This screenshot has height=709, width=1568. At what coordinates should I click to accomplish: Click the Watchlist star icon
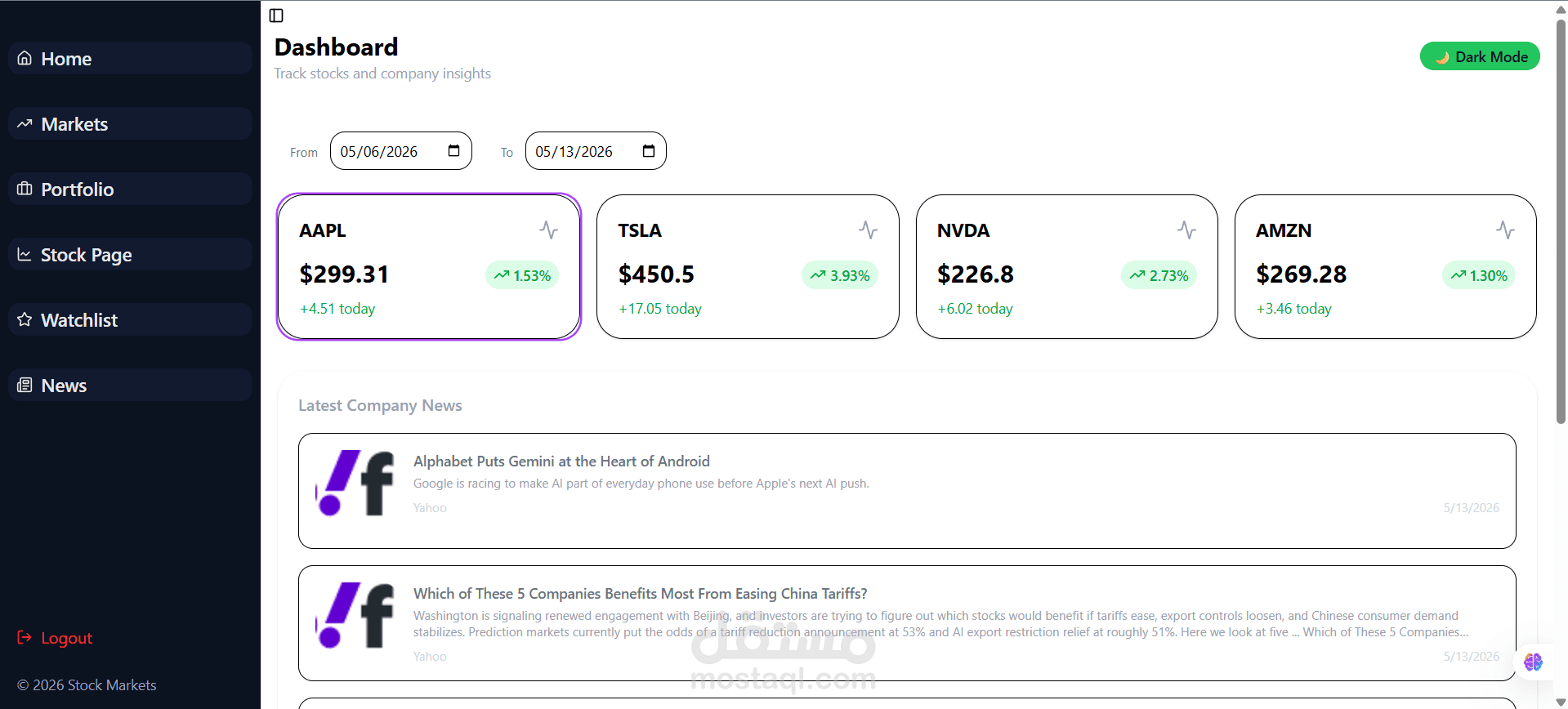click(x=25, y=319)
